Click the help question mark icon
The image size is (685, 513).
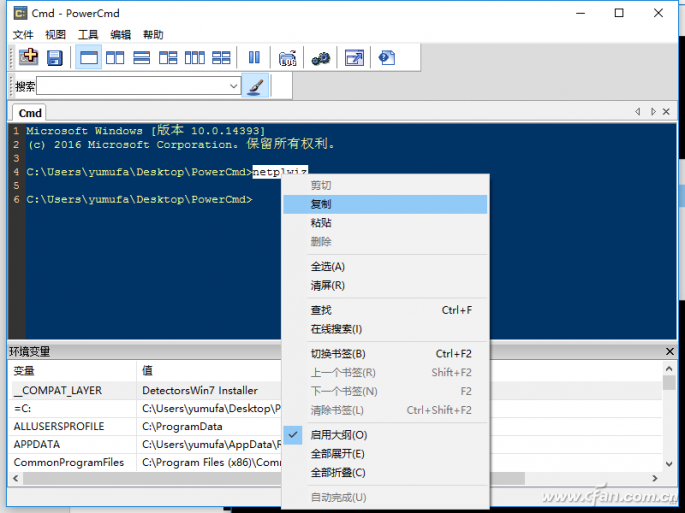pyautogui.click(x=387, y=58)
